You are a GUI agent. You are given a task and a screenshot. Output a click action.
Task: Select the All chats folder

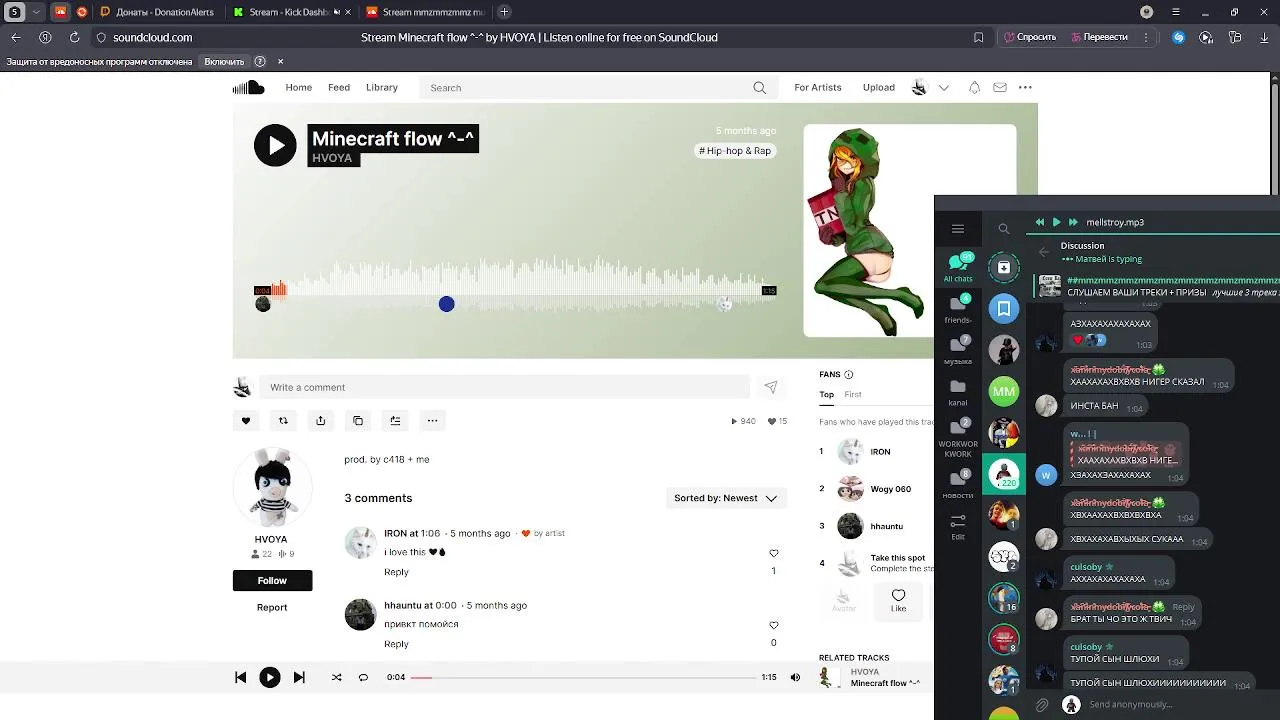click(958, 267)
